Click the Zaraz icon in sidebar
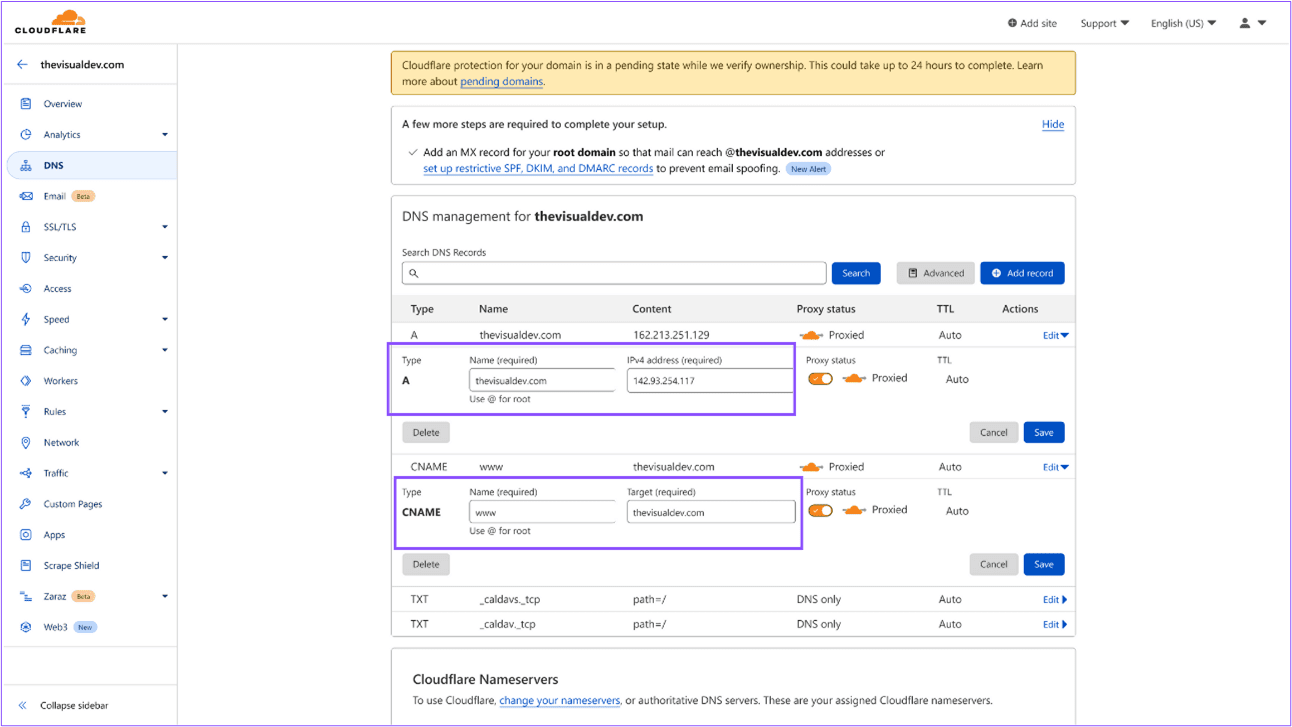Screen dimensions: 1292x727 click(x=26, y=597)
